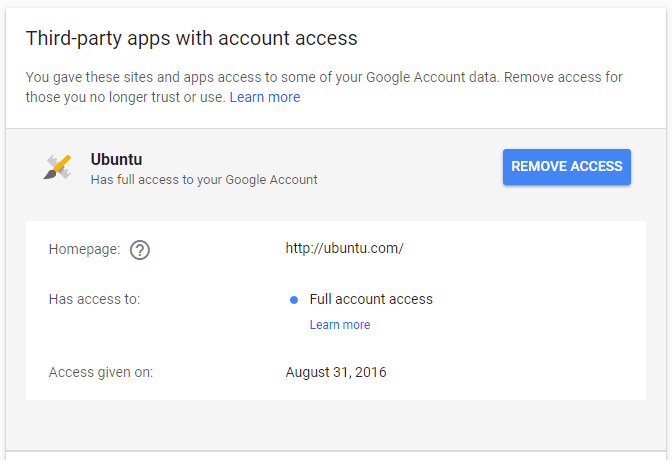Screen dimensions: 672x460
Task: Click 'Has full access to your Google Account' subtitle
Action: click(x=203, y=180)
